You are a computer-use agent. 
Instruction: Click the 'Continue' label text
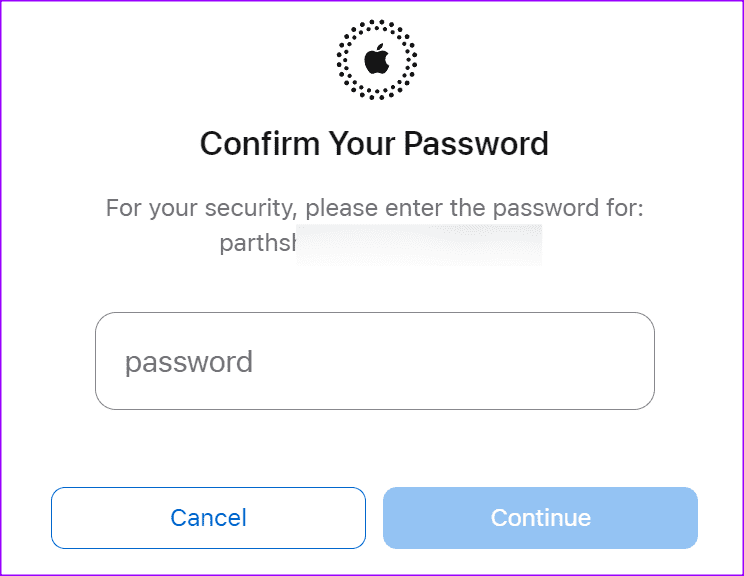pyautogui.click(x=541, y=518)
